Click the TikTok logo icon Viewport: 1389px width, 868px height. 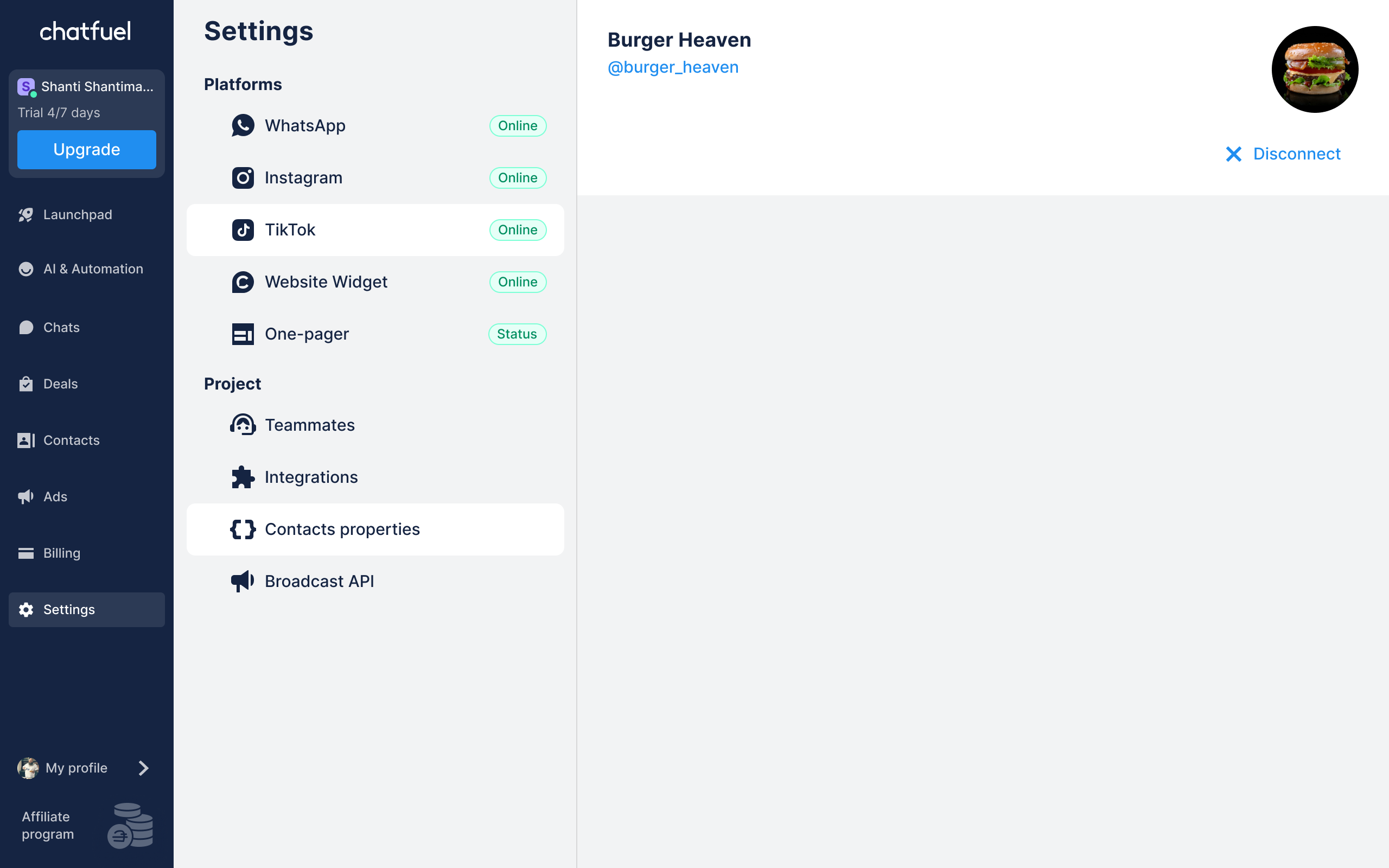243,230
